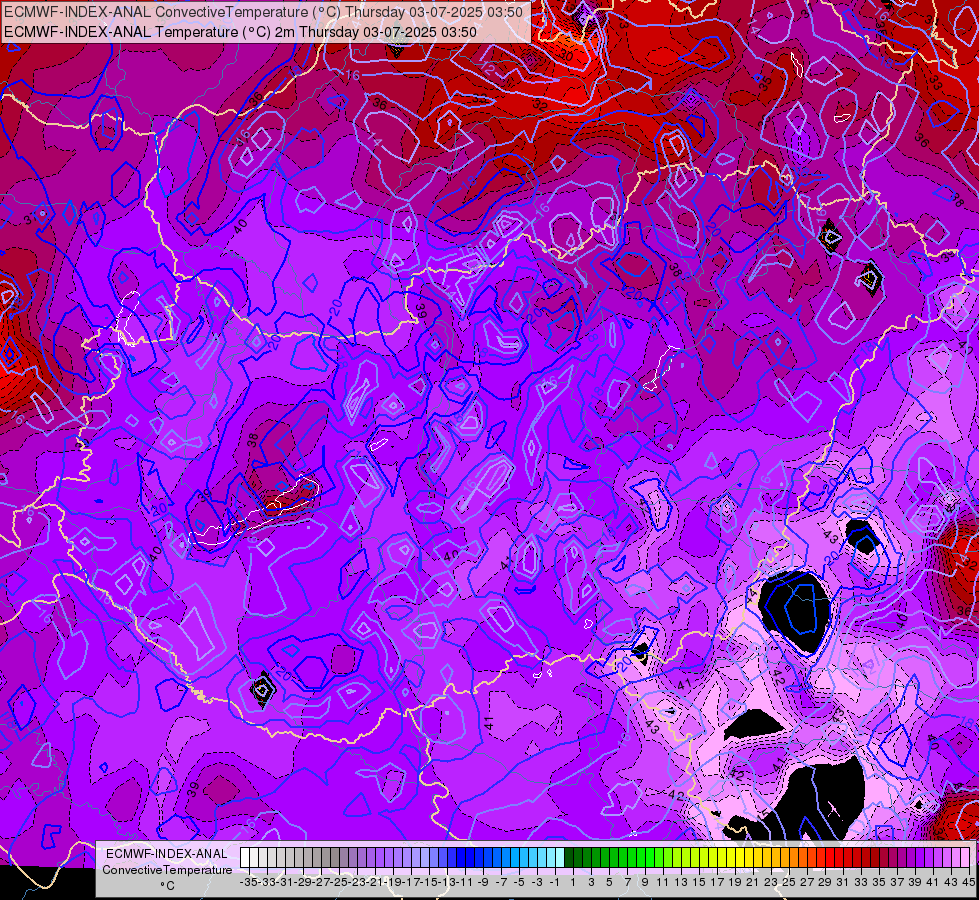This screenshot has height=900, width=979.
Task: Click the legend tick value 45
Action: point(968,882)
